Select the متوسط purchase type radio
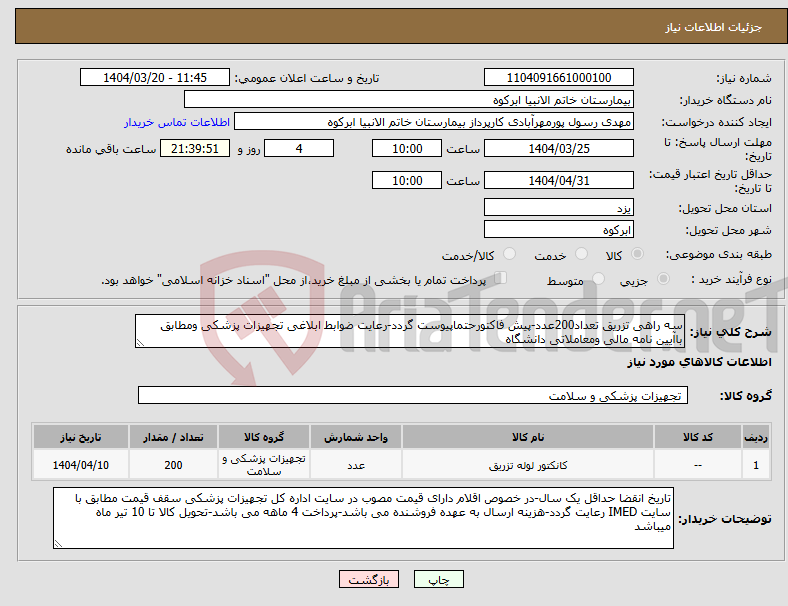Screen dimensions: 788x606 click(599, 279)
